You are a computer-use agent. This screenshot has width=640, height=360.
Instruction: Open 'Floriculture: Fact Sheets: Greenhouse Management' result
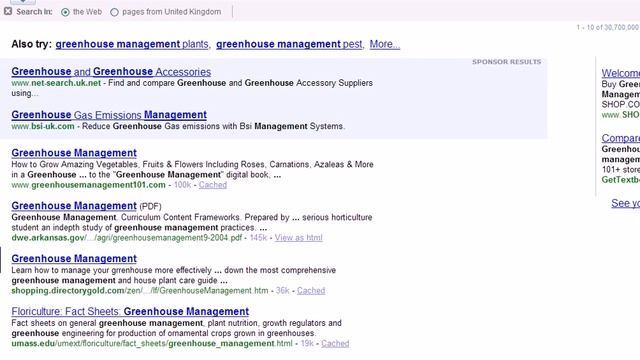pyautogui.click(x=130, y=311)
